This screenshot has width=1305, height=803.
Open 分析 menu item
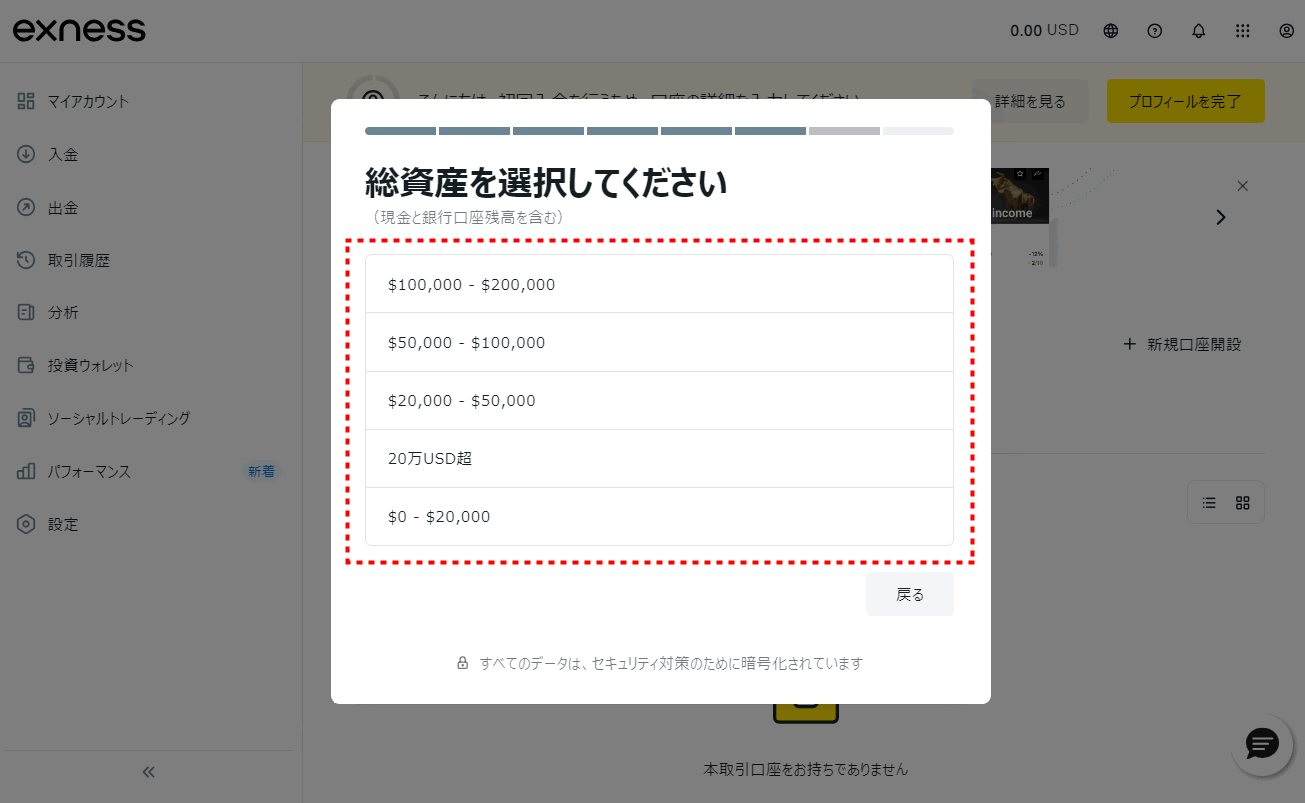[63, 312]
